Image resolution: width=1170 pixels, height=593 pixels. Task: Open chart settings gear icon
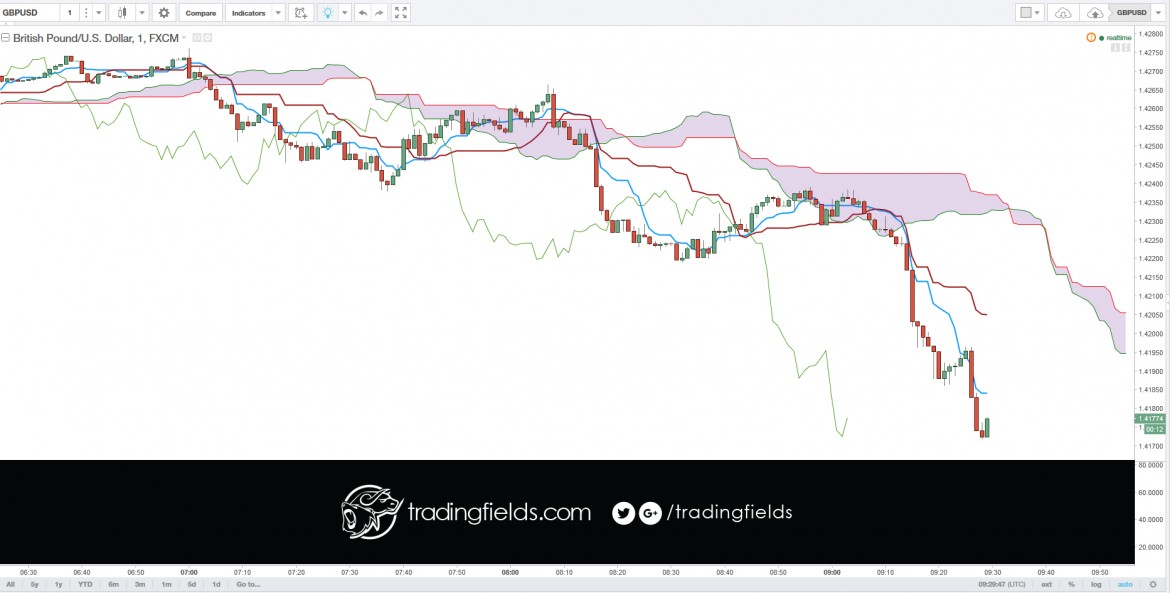(x=163, y=13)
